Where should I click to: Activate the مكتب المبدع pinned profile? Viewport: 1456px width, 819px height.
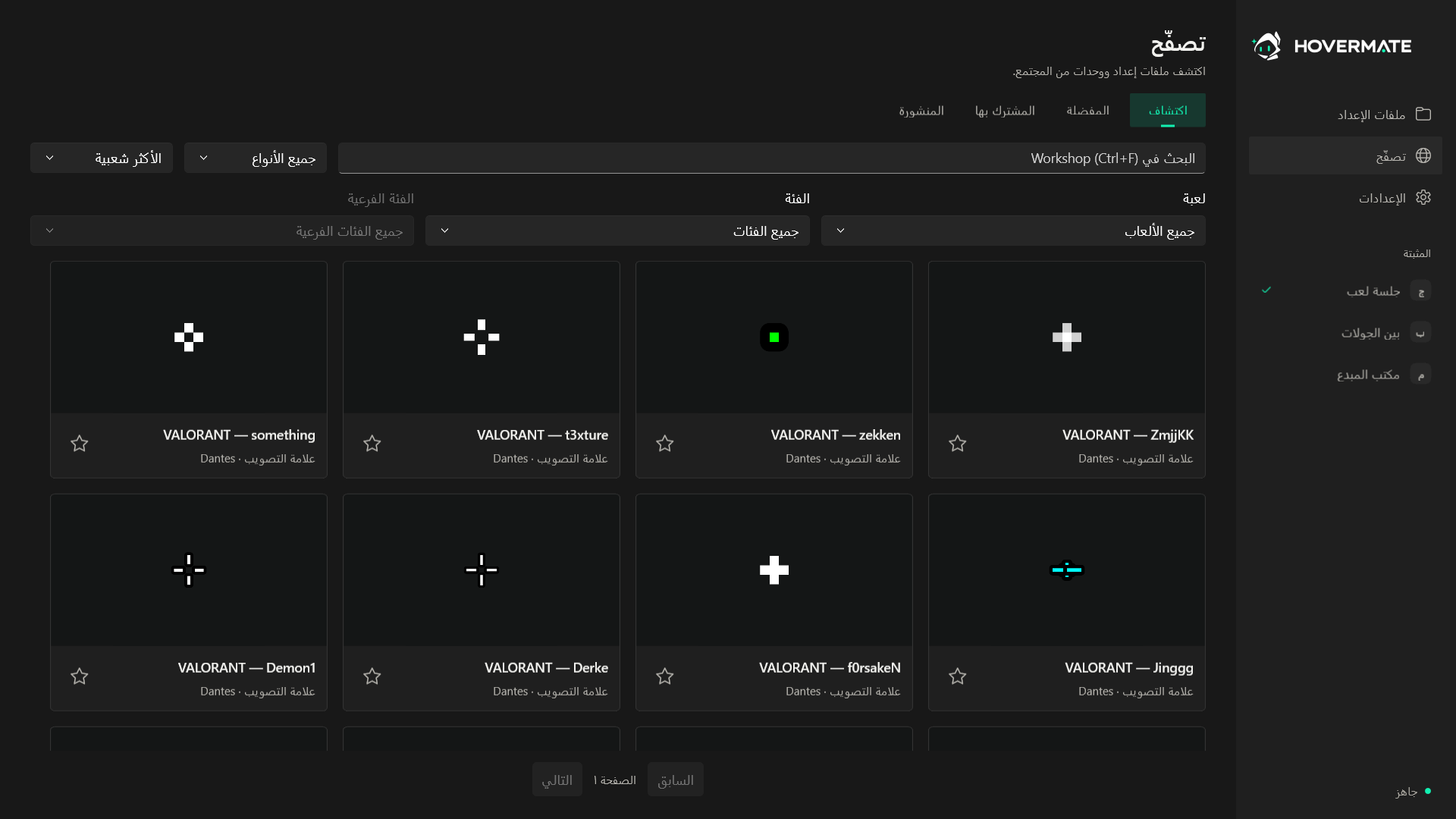(1345, 374)
